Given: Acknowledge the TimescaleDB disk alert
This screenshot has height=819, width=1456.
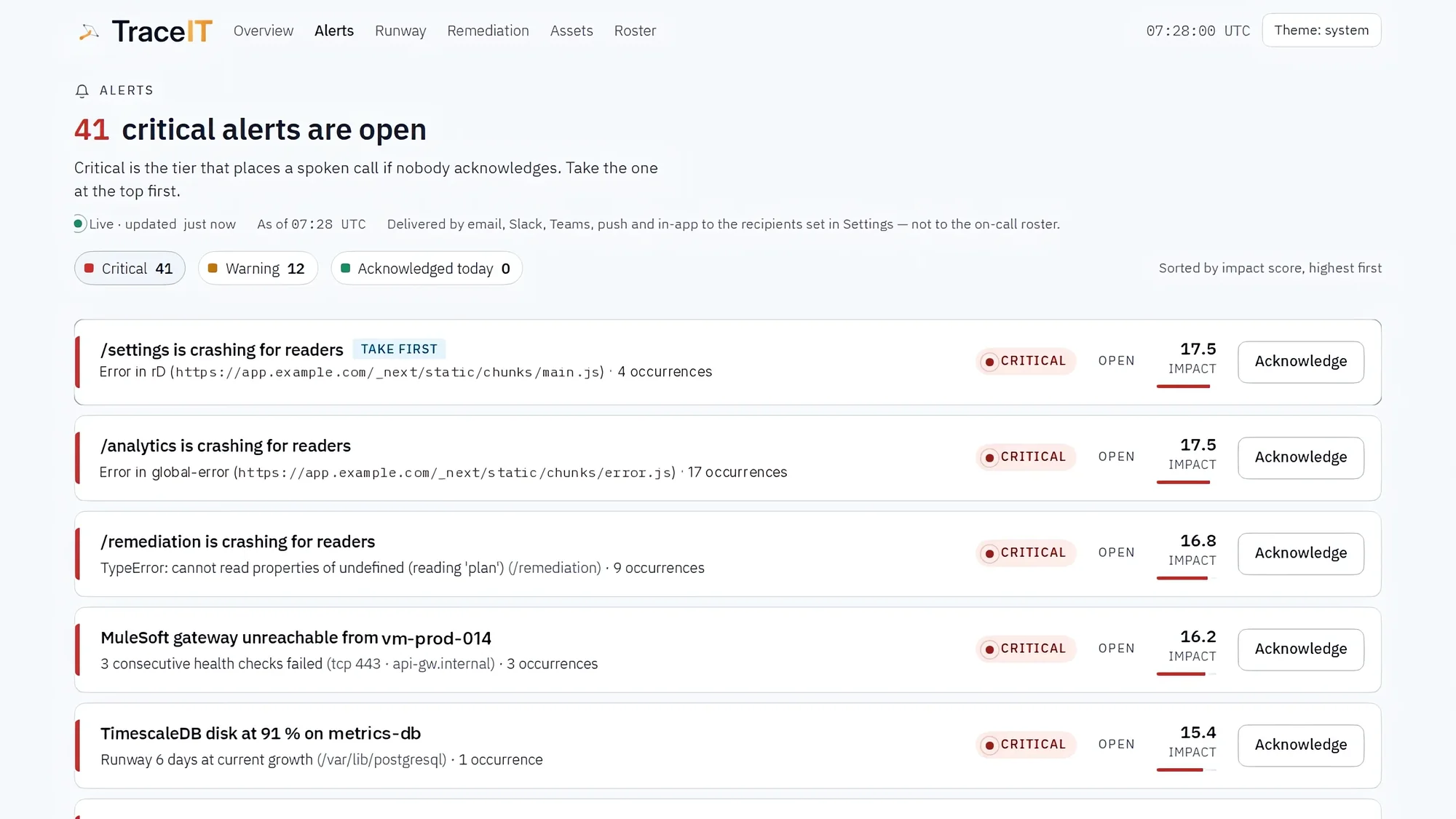Looking at the screenshot, I should (1301, 745).
